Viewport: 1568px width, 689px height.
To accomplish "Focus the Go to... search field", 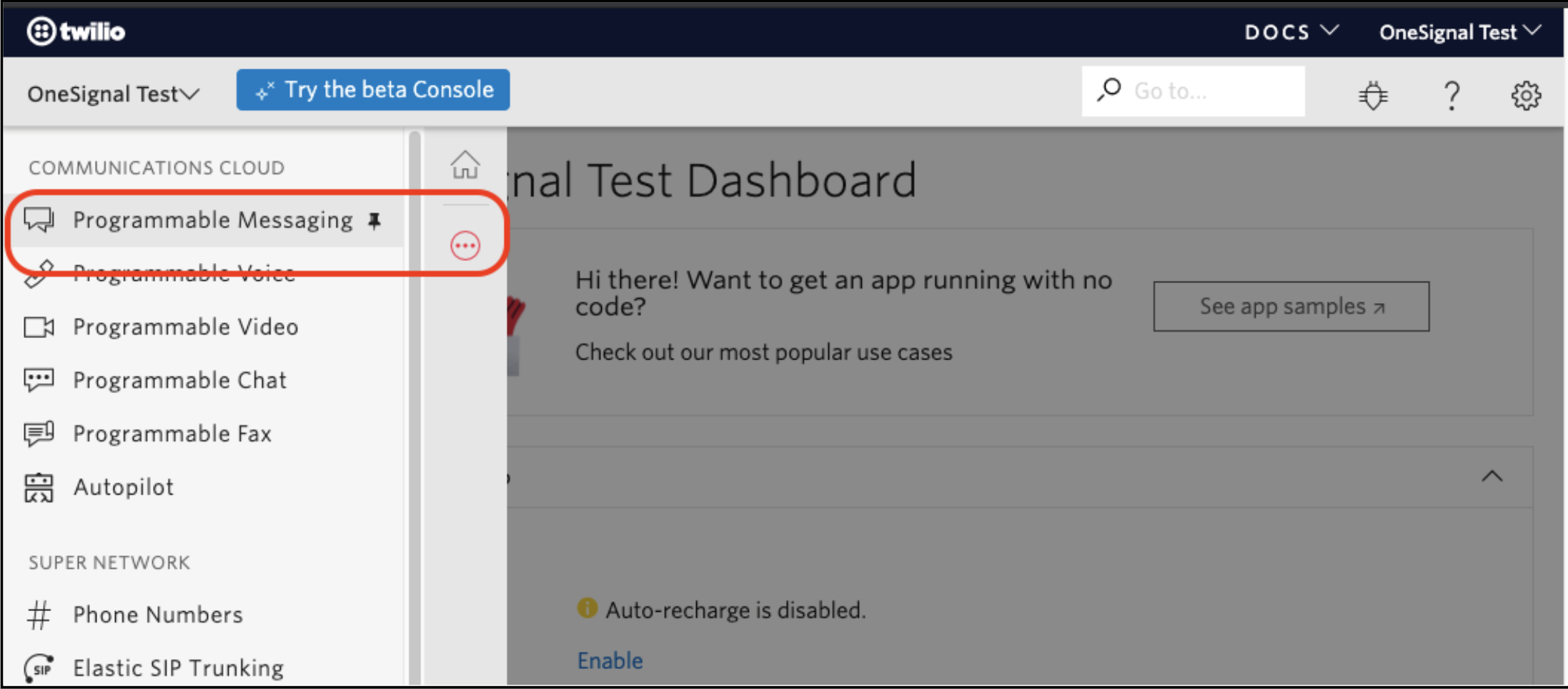I will [x=1193, y=91].
